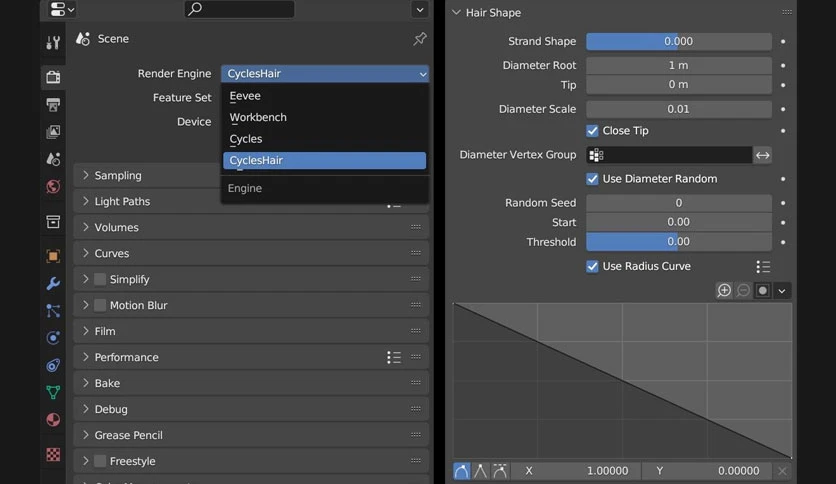Open the Material properties tab
The height and width of the screenshot is (484, 836).
[x=53, y=420]
